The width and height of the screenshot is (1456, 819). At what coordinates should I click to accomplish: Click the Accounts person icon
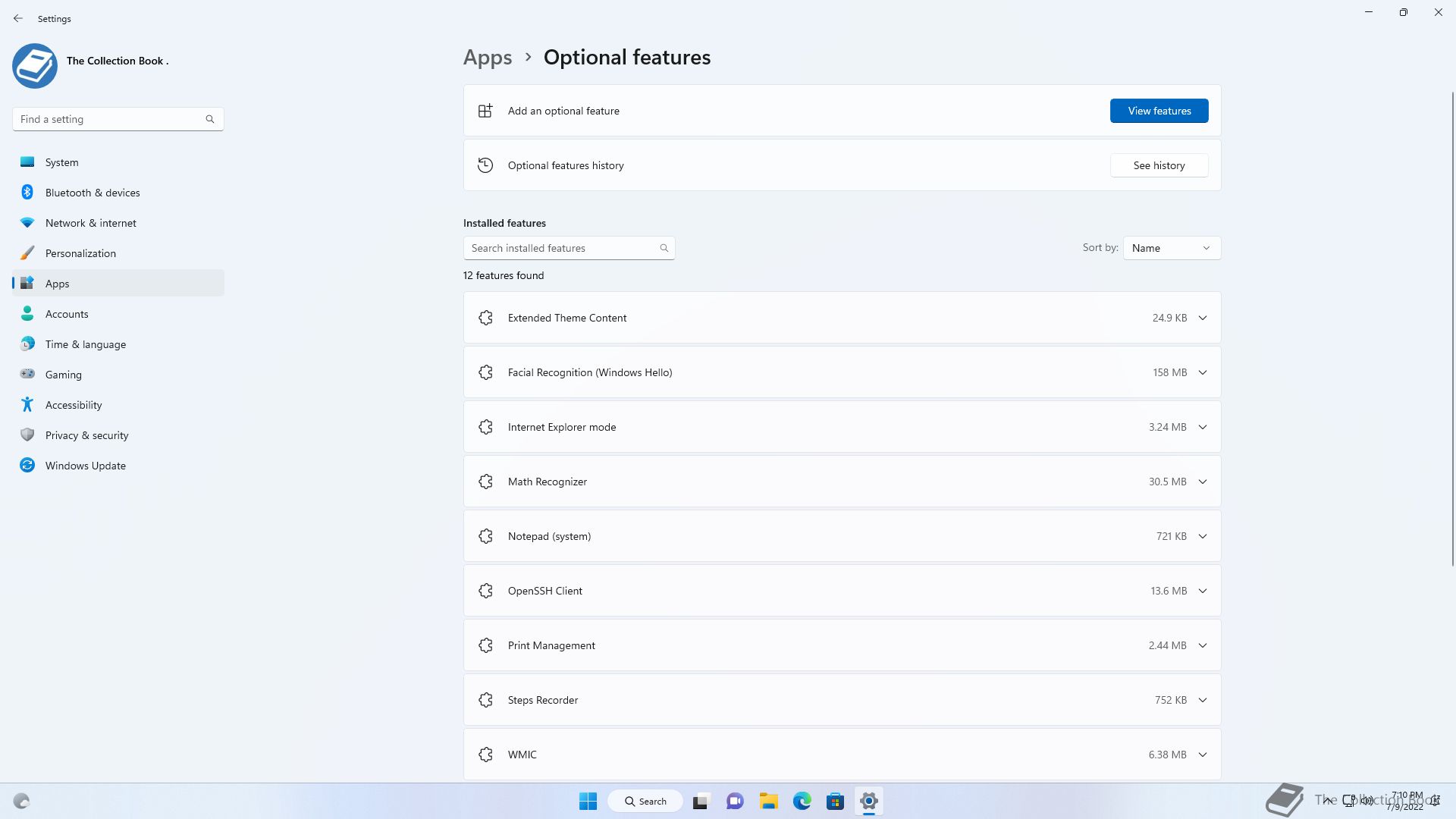[x=27, y=313]
